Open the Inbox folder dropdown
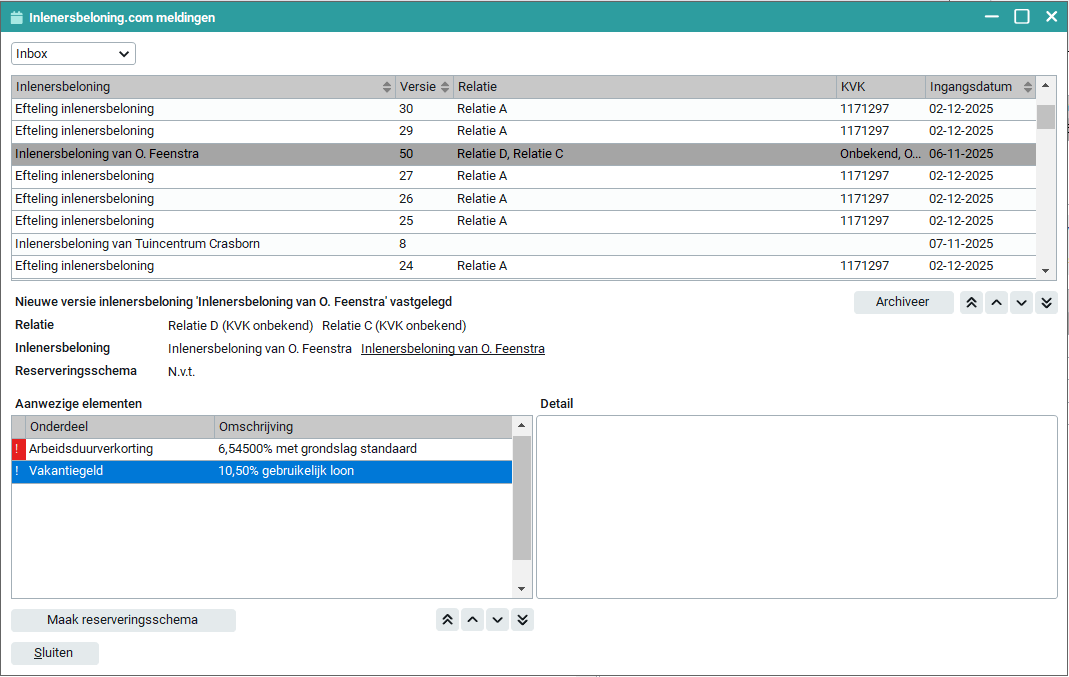This screenshot has width=1069, height=677. click(73, 54)
